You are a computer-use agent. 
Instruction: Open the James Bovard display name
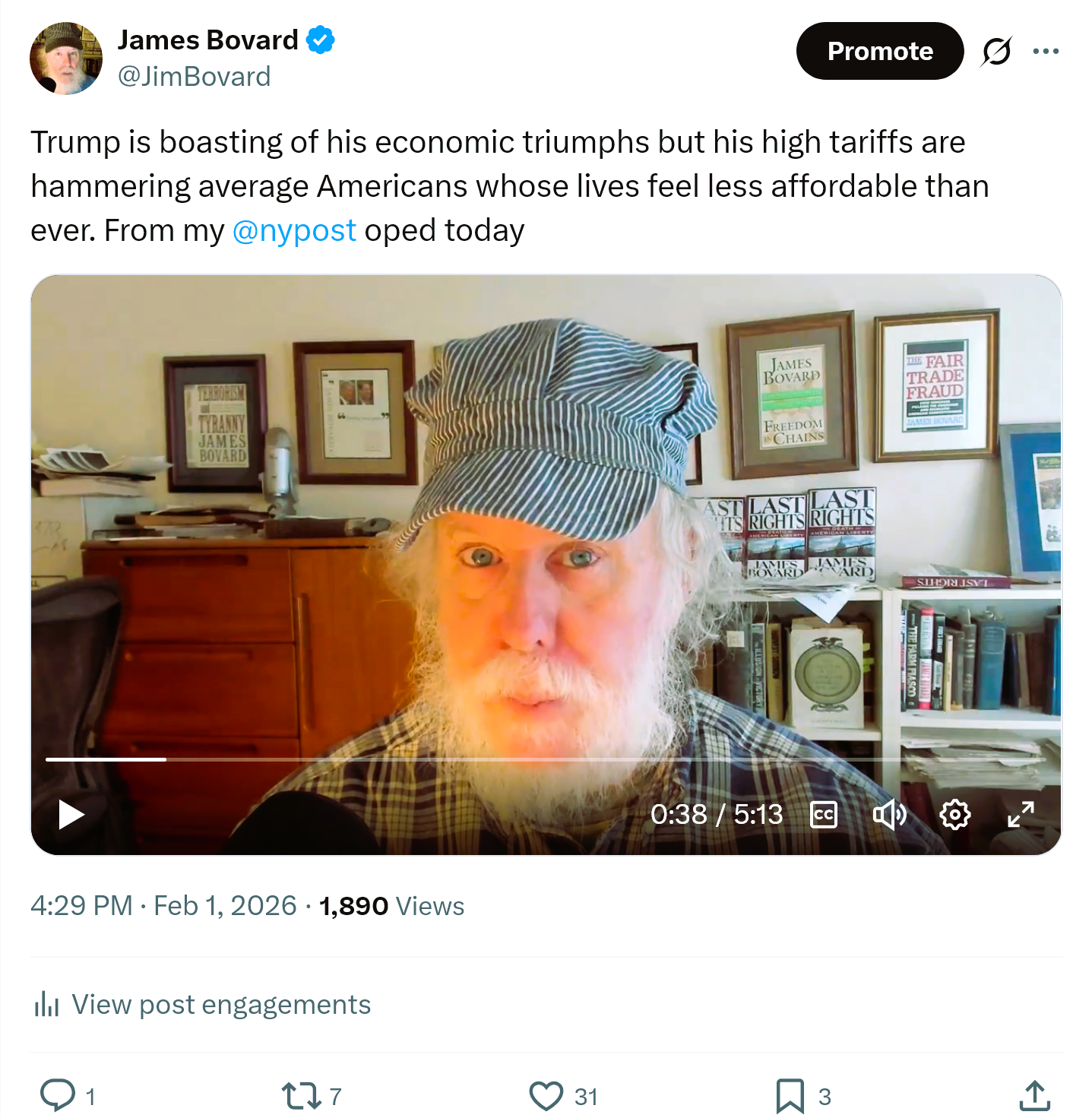click(207, 40)
